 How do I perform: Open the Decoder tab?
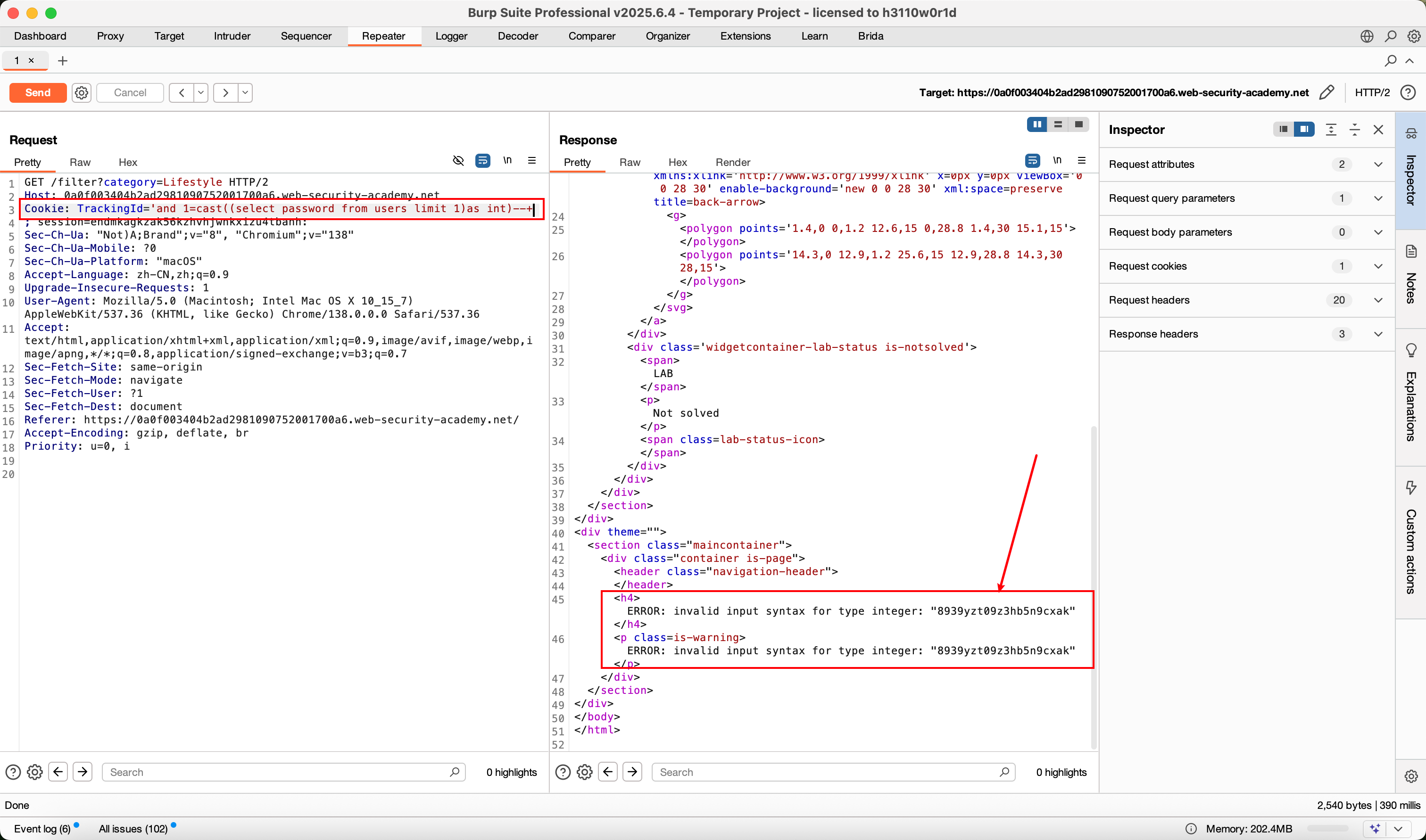[x=518, y=36]
